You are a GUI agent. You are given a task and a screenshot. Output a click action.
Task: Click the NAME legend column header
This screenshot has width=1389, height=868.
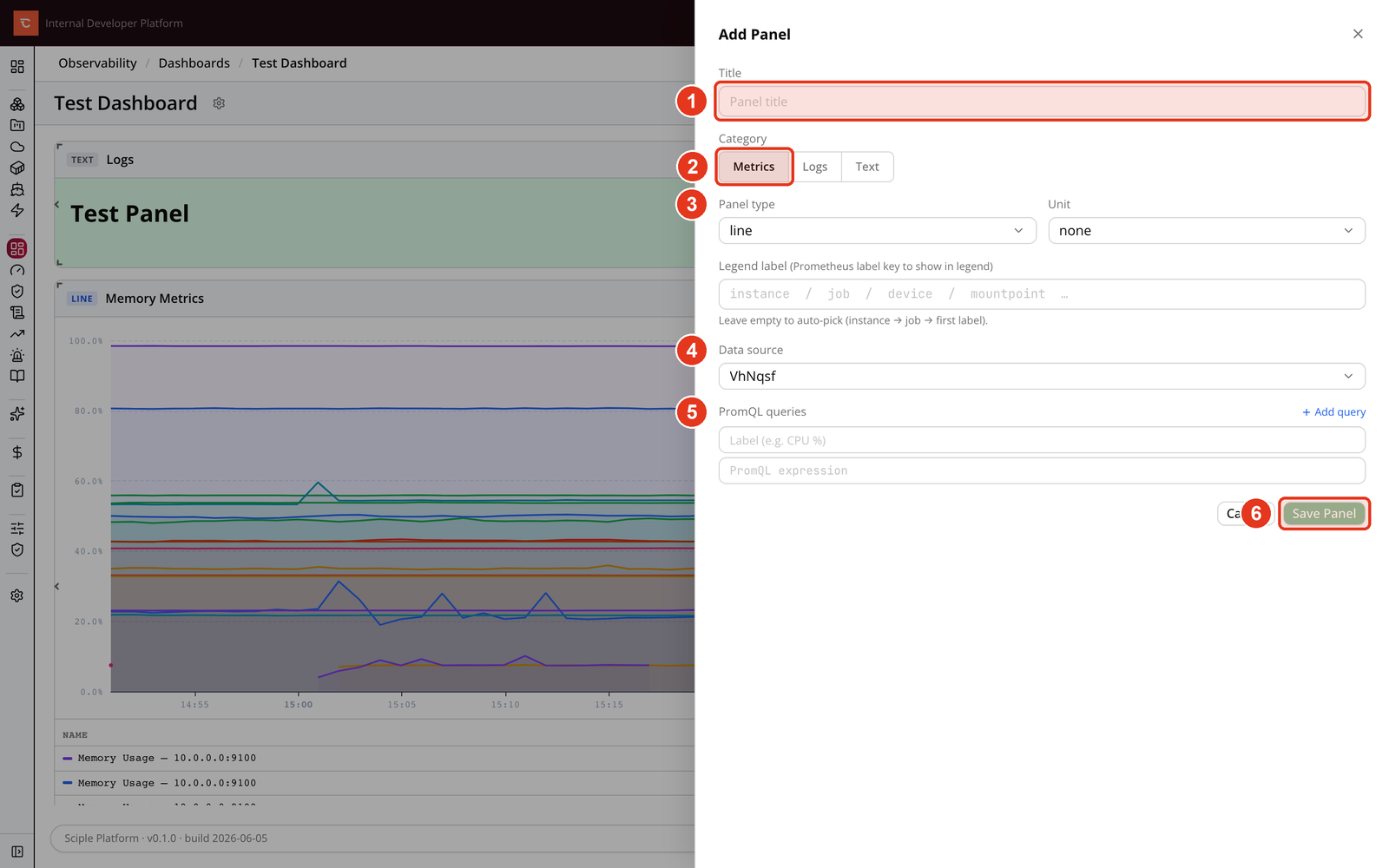[x=75, y=735]
